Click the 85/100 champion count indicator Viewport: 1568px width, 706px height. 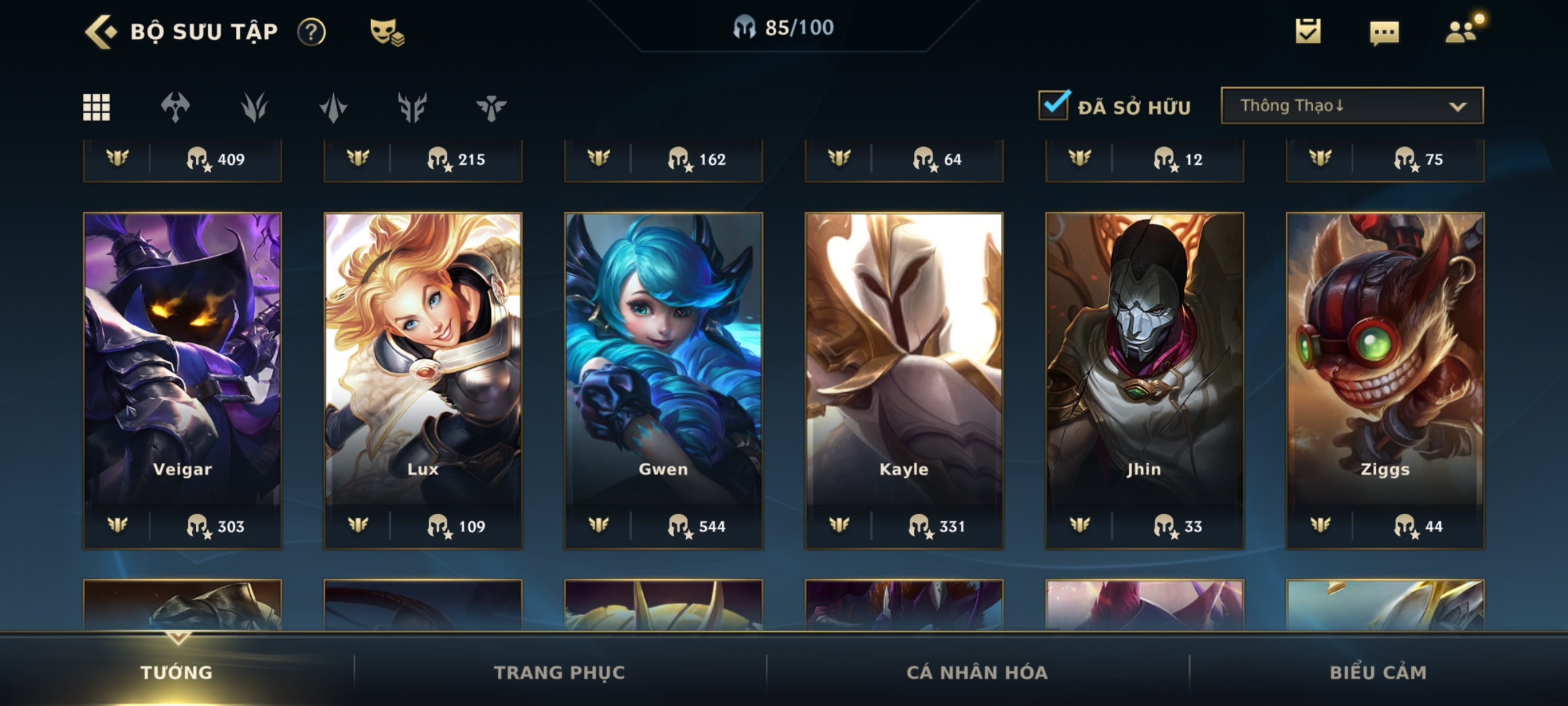(x=783, y=27)
